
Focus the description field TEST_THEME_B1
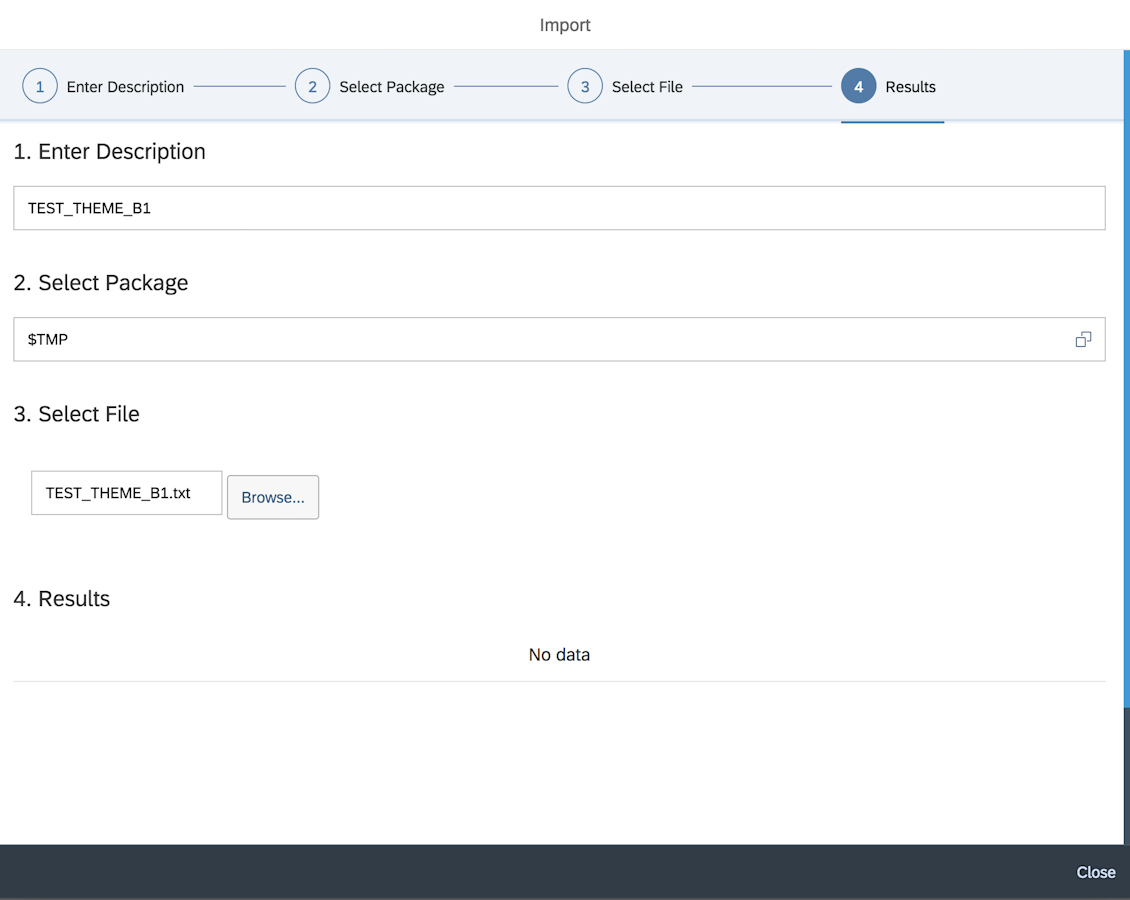pos(559,208)
